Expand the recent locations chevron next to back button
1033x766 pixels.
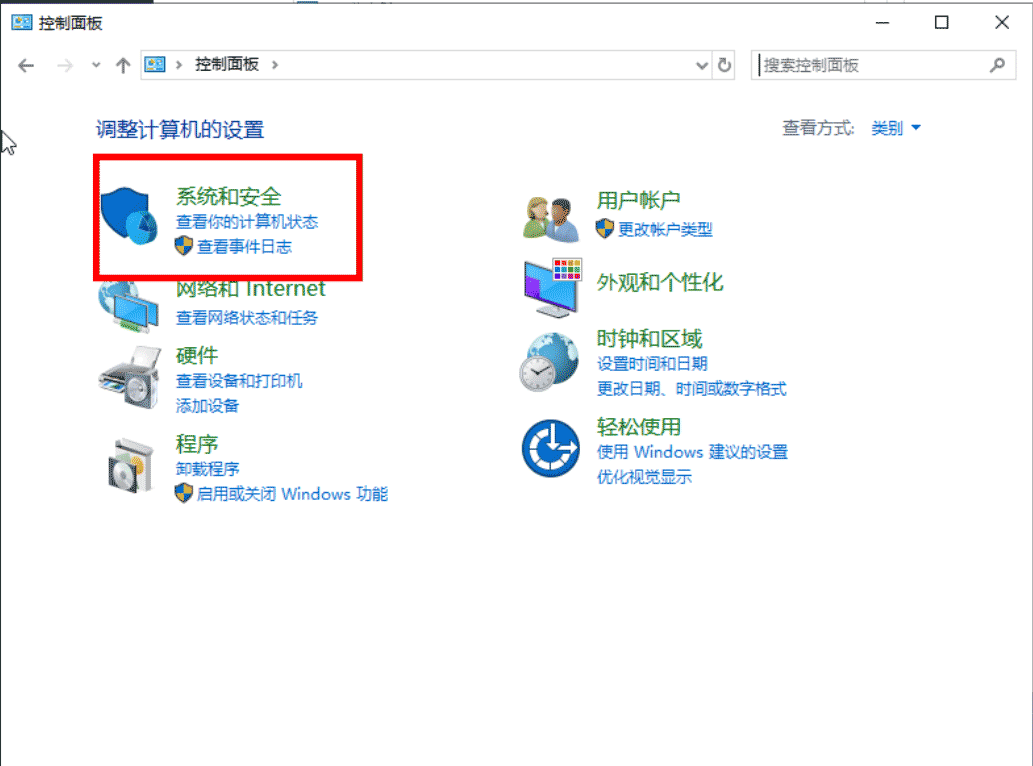click(95, 64)
